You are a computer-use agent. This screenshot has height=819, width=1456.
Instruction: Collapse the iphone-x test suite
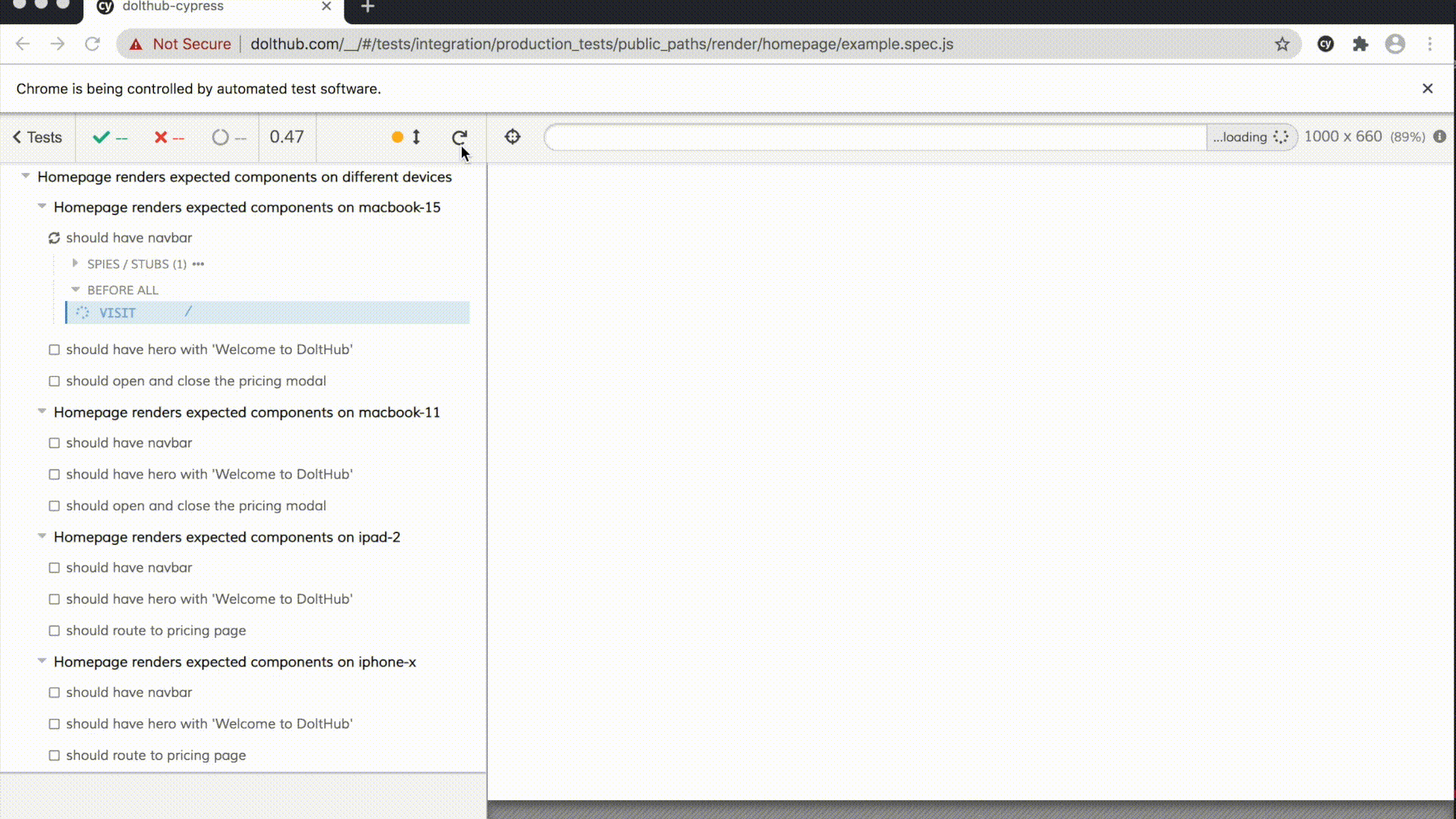click(42, 662)
